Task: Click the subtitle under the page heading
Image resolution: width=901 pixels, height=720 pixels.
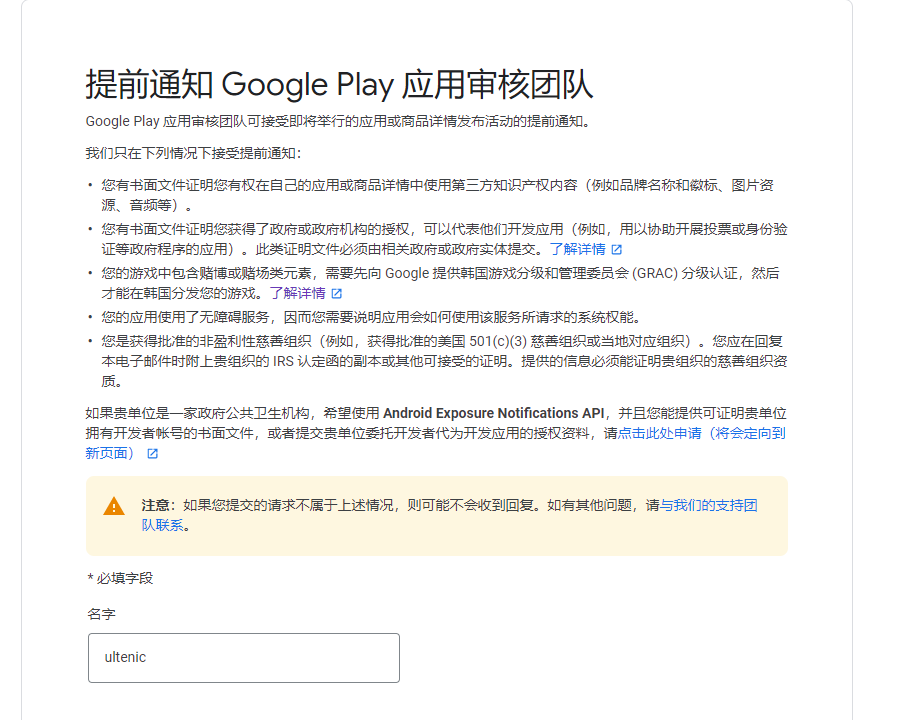Action: pyautogui.click(x=339, y=122)
